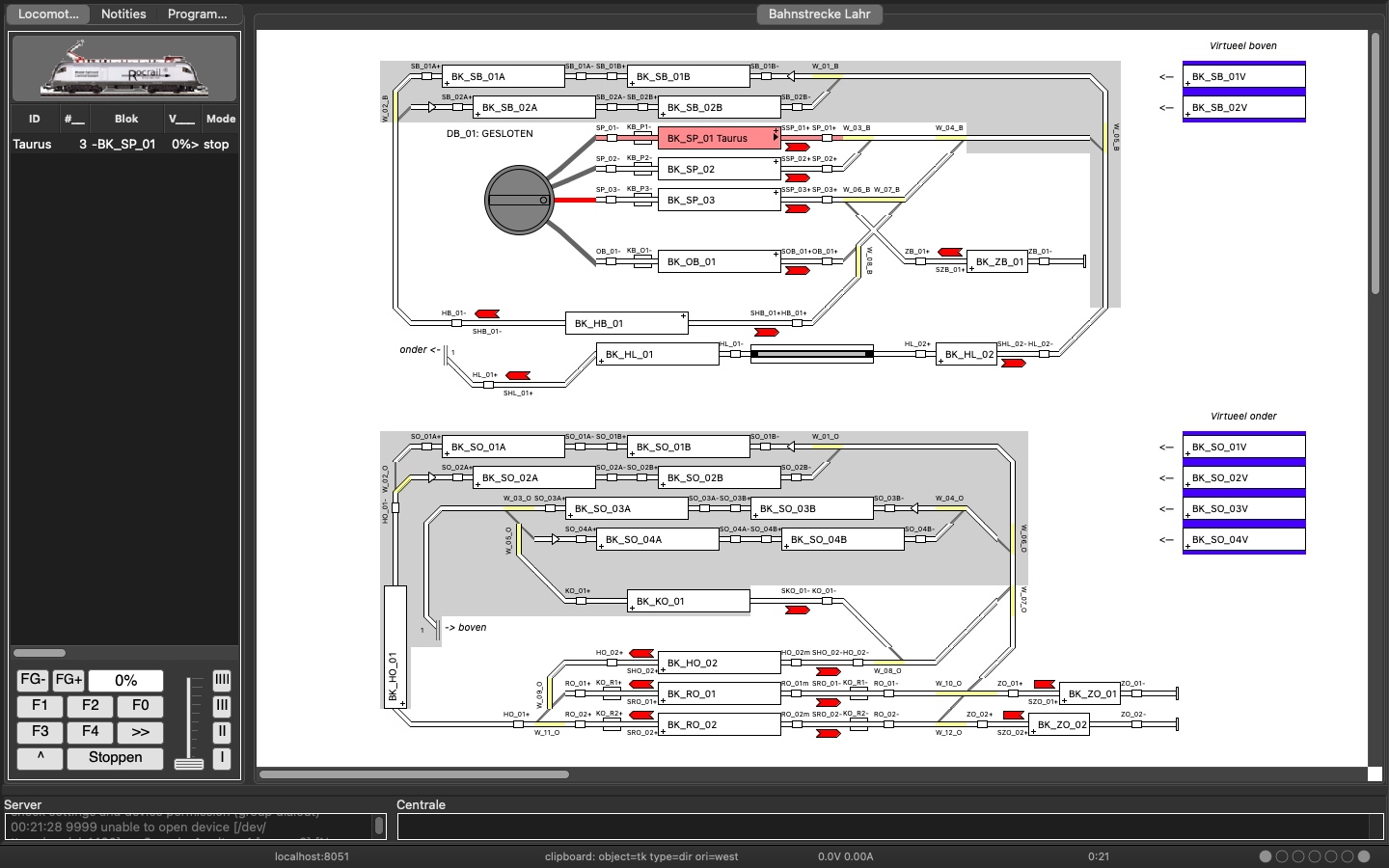Click the red ZO_02+ signal
1389x868 pixels.
click(x=1014, y=715)
